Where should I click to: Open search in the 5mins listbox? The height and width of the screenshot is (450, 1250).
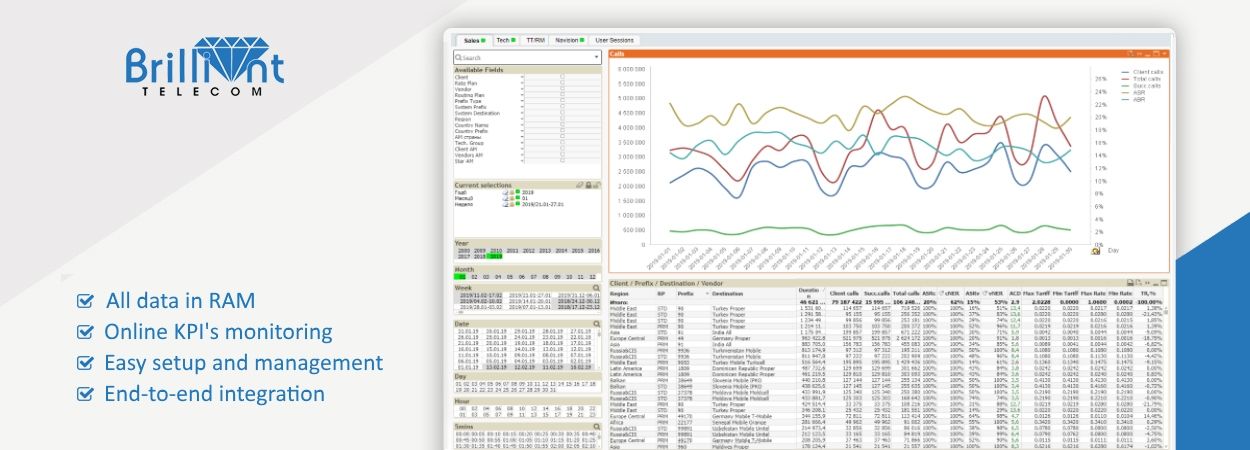[596, 426]
